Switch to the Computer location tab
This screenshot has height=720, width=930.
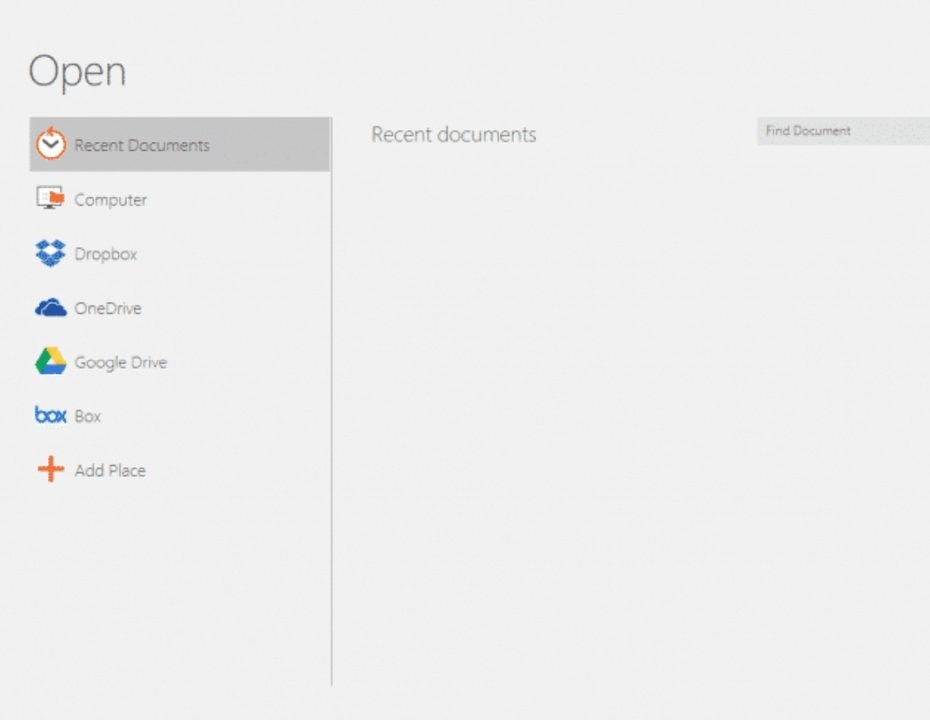[x=110, y=199]
